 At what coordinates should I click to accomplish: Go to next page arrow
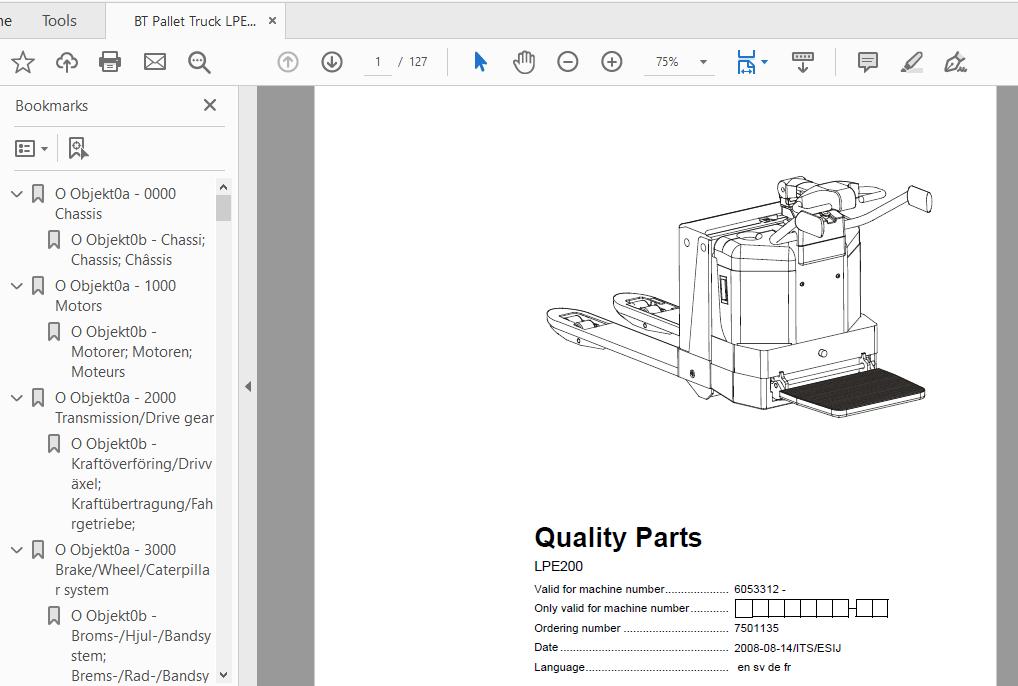pyautogui.click(x=332, y=62)
